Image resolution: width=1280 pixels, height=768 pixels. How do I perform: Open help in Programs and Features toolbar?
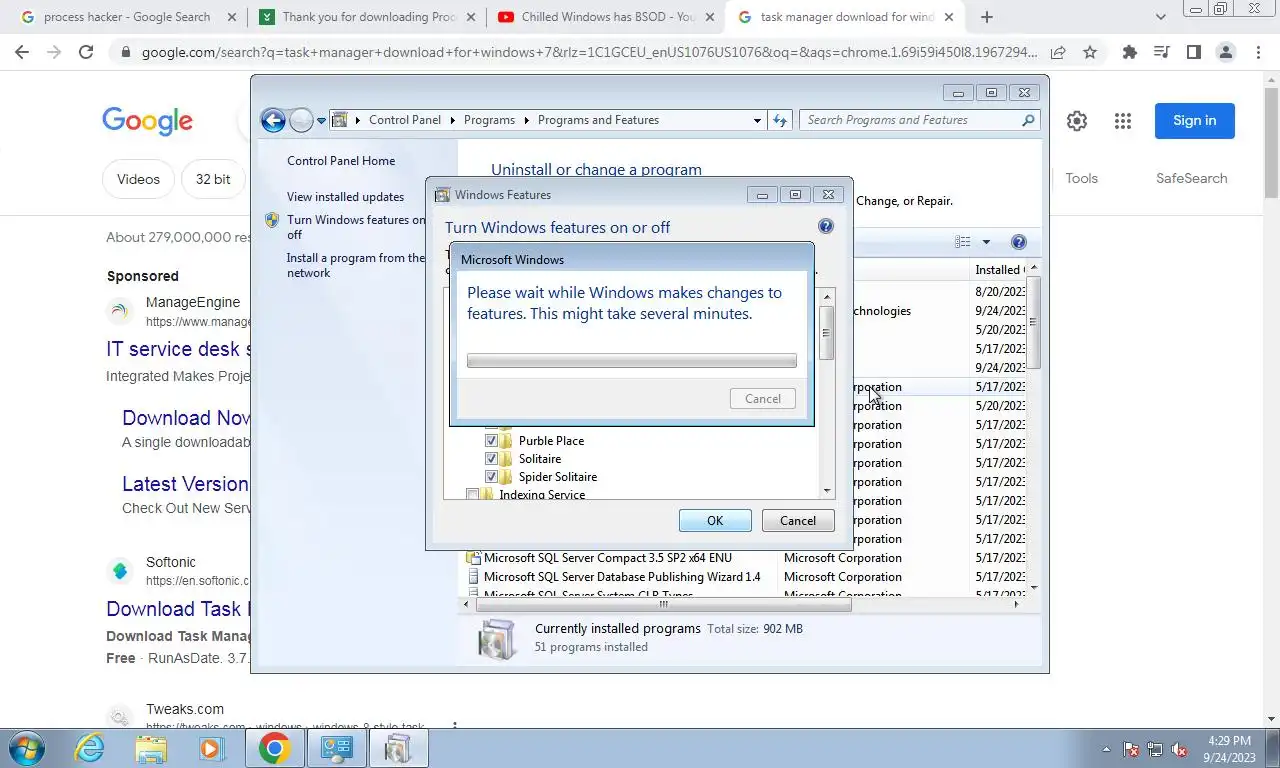coord(1018,242)
